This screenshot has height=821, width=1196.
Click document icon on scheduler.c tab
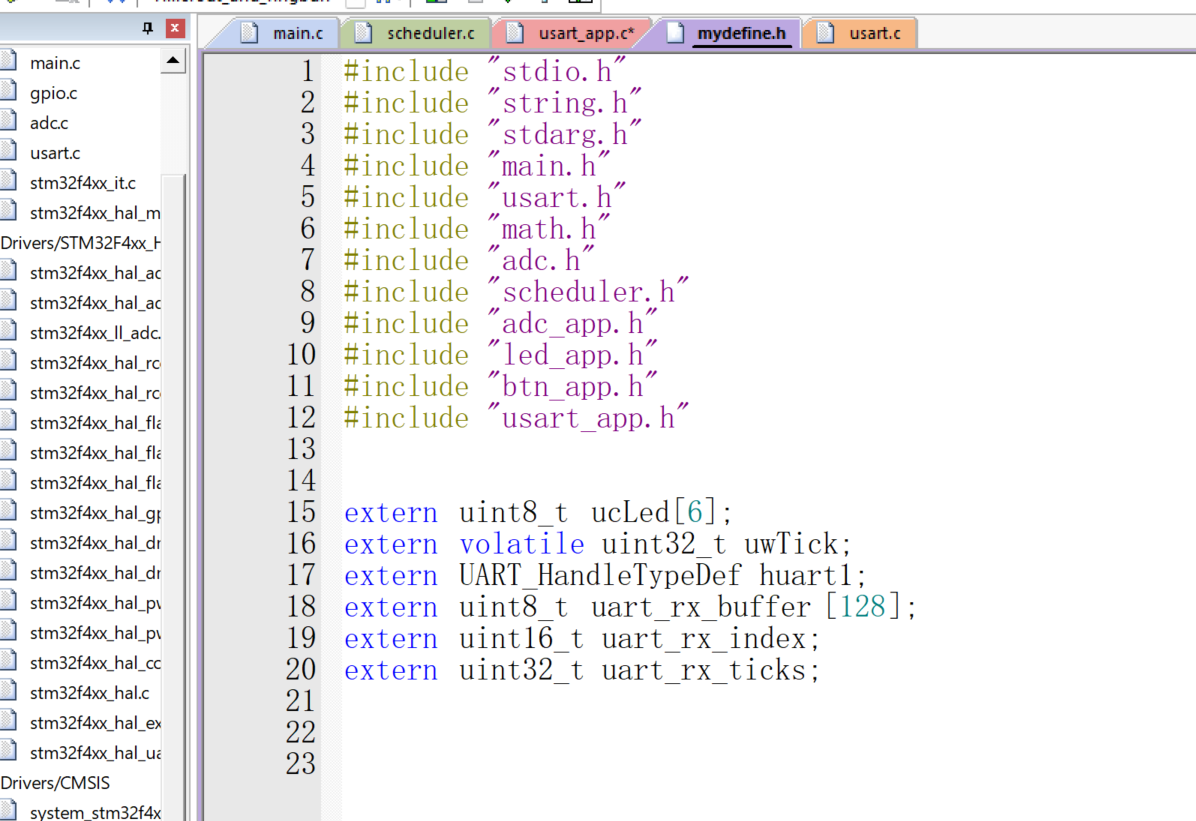point(363,33)
